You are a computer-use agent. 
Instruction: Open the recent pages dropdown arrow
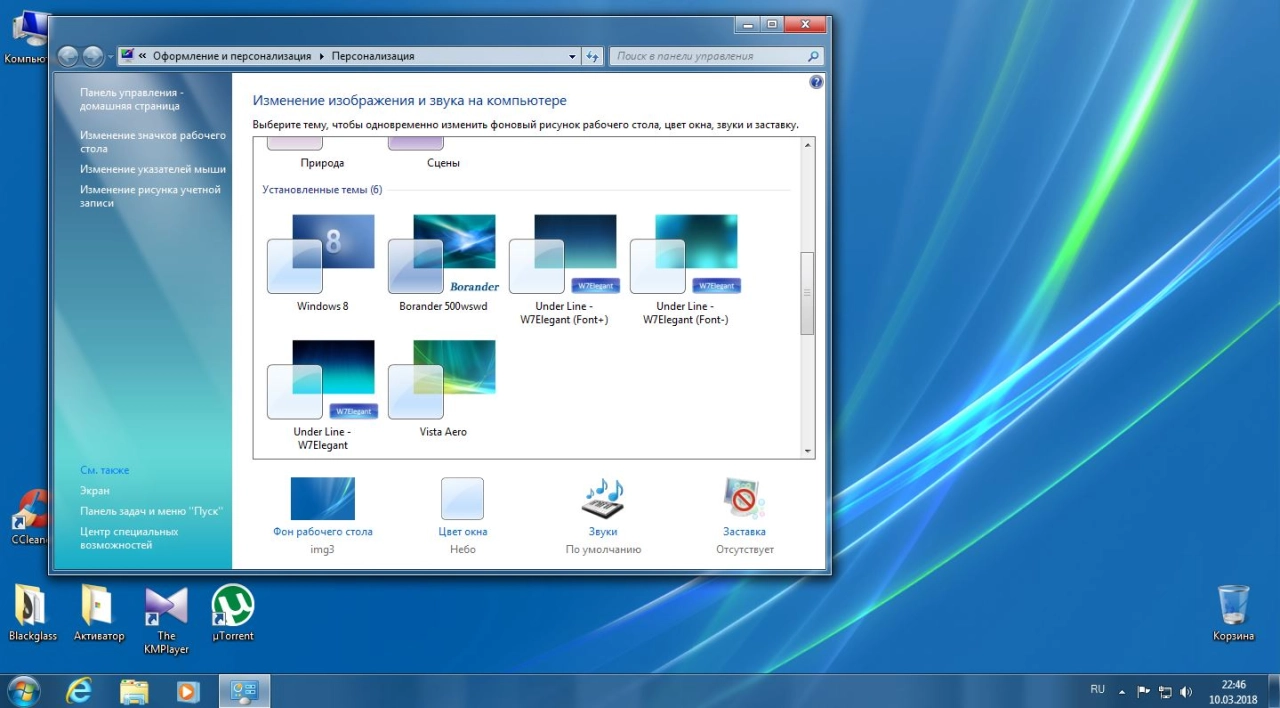(x=111, y=57)
